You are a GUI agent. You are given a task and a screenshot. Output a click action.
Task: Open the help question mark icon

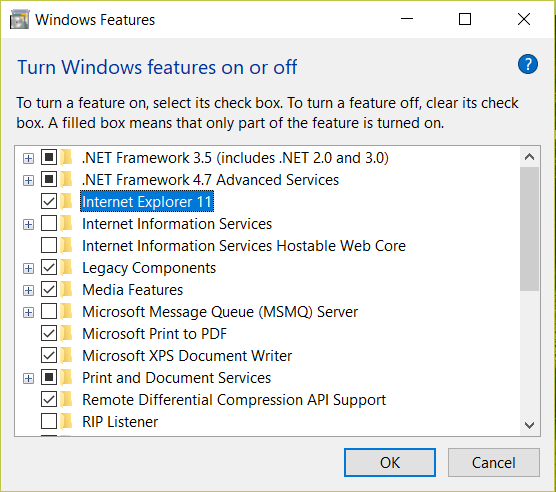[528, 64]
